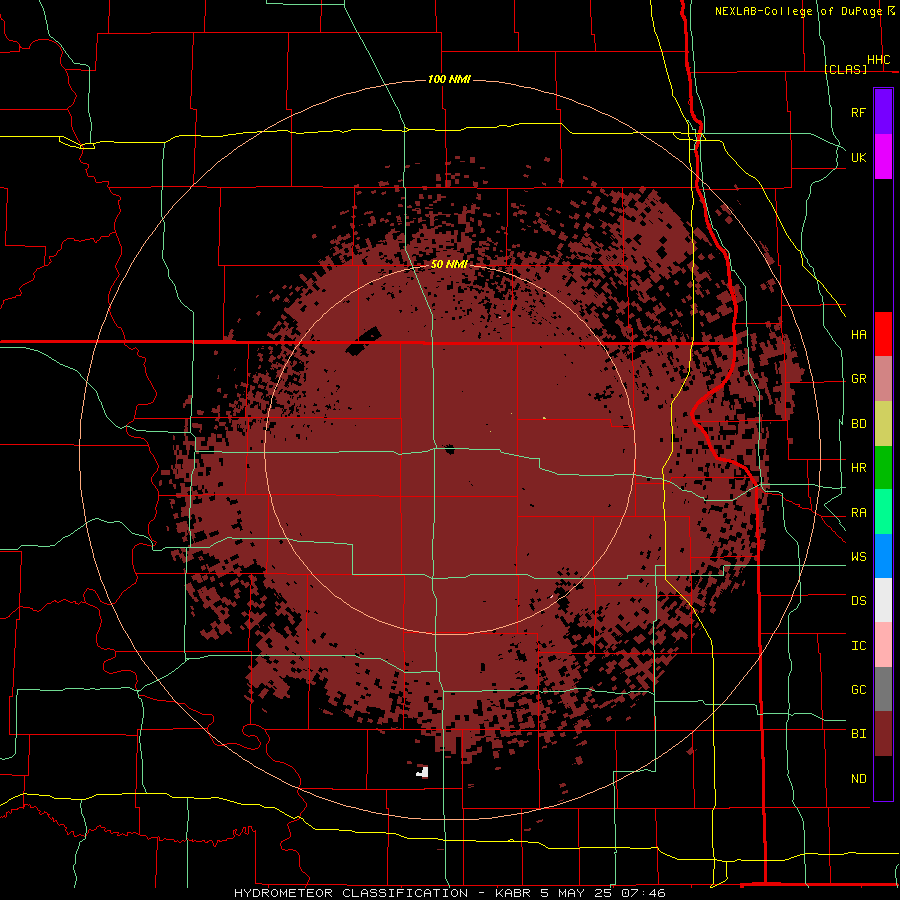This screenshot has height=900, width=900.
Task: Click the KABR station identifier
Action: pos(515,893)
